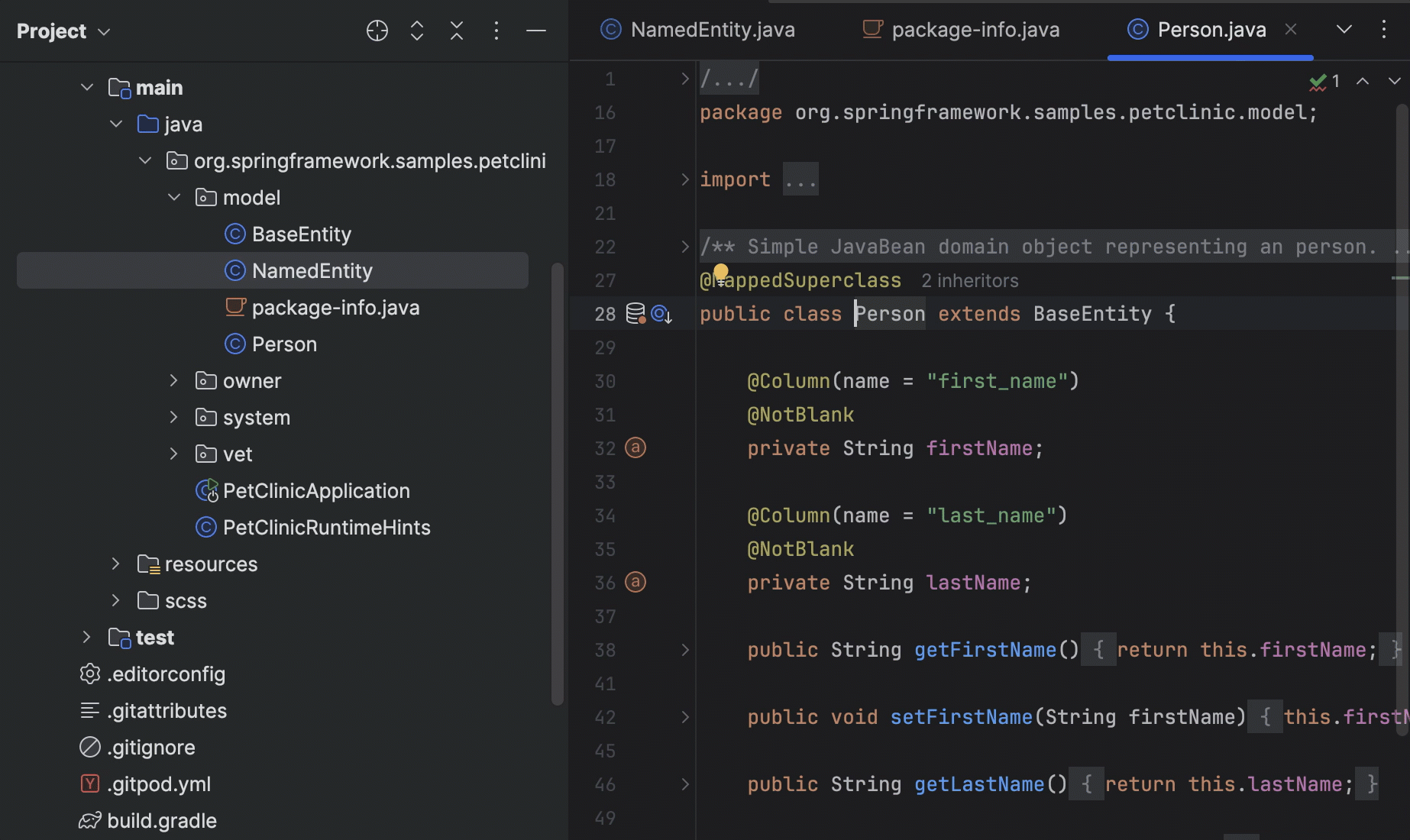Expand all nodes in Project tree

tap(416, 31)
